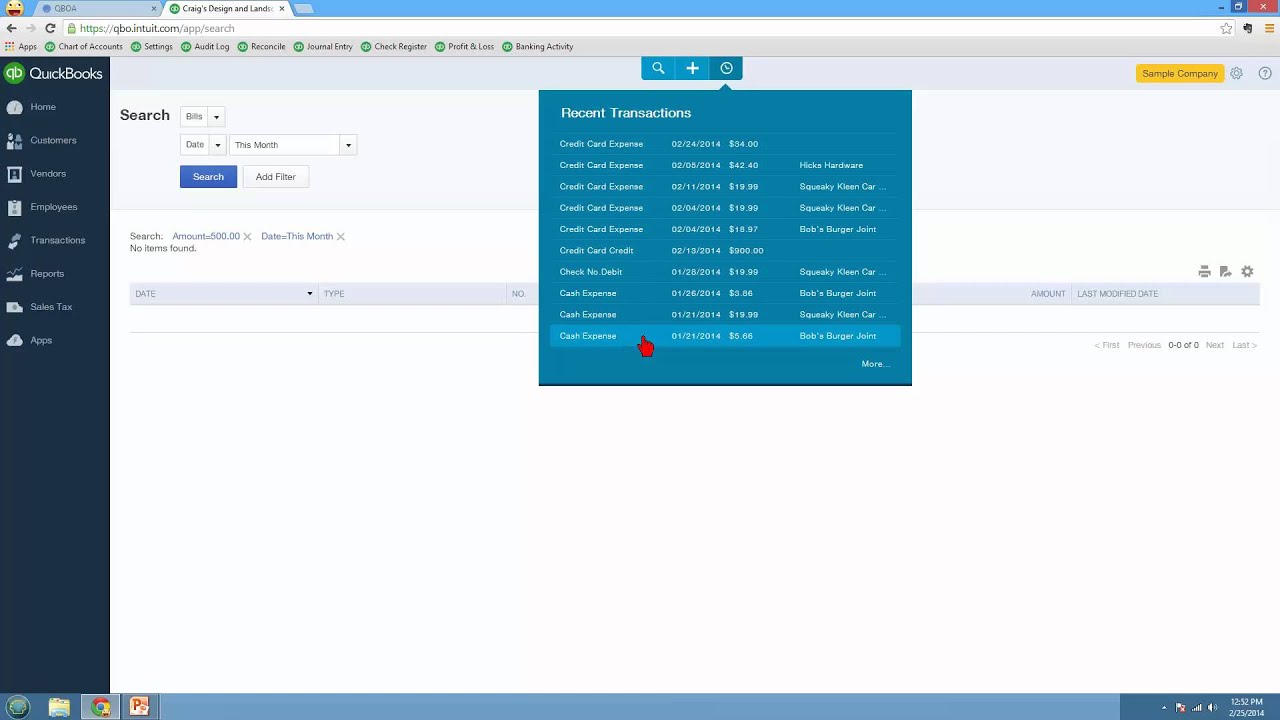Click the print icon above the results table

point(1204,272)
